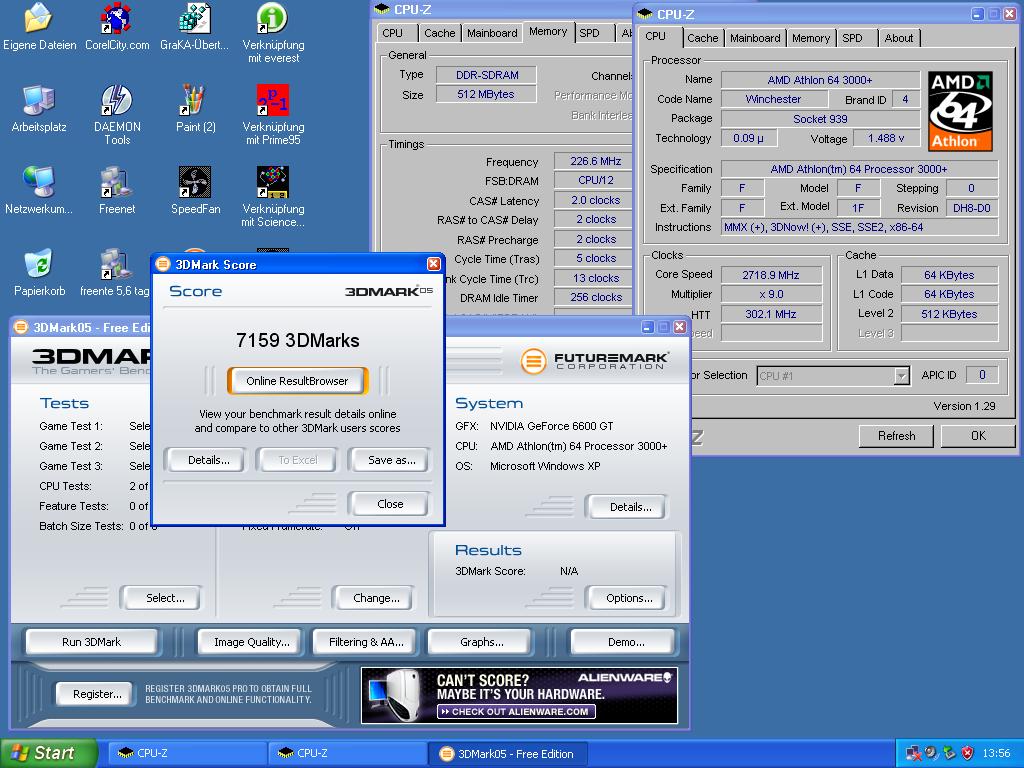Click the Core Speed 2718.9 MHz value
The width and height of the screenshot is (1024, 768).
click(771, 275)
